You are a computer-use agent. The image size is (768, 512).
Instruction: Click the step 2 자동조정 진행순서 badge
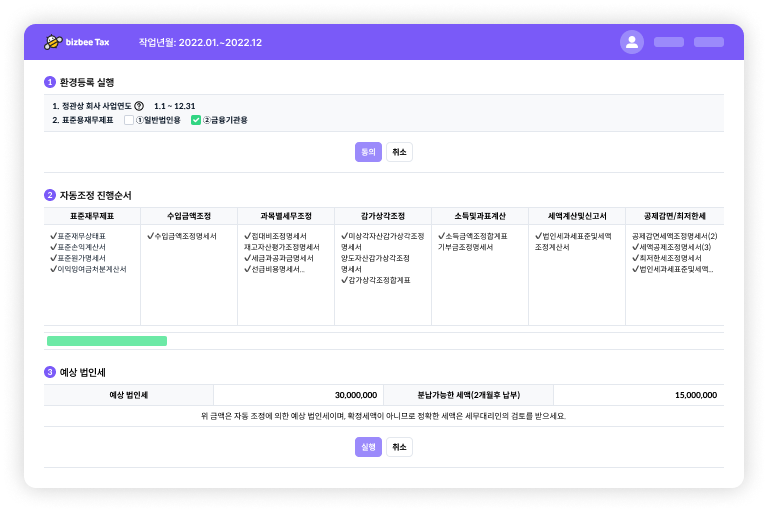pyautogui.click(x=49, y=195)
